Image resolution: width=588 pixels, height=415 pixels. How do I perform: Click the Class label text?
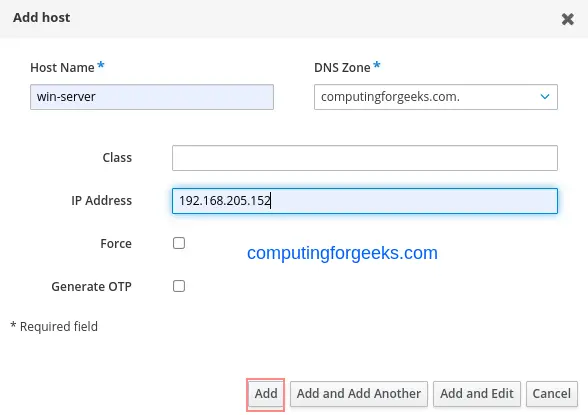click(117, 157)
